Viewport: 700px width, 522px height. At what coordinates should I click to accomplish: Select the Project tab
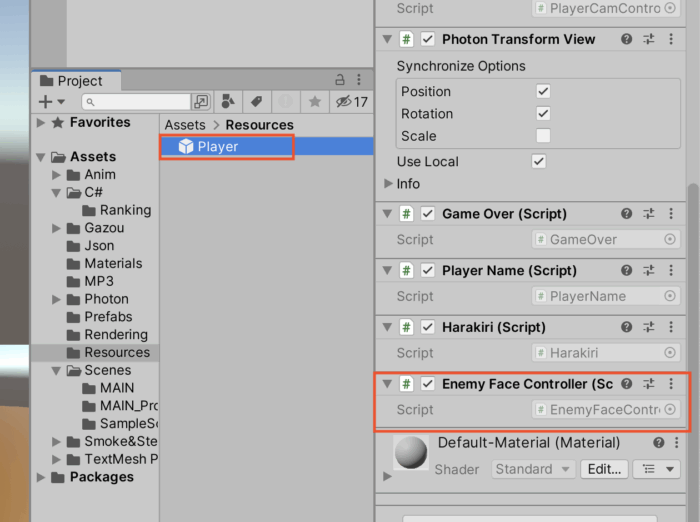coord(75,81)
